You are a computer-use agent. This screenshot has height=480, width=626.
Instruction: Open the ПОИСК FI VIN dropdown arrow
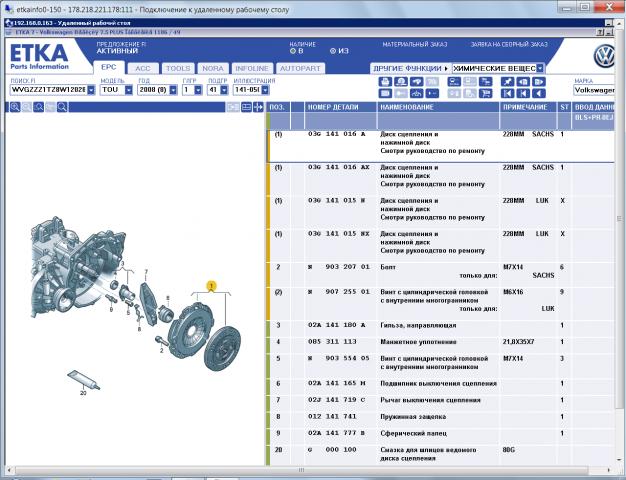[91, 90]
